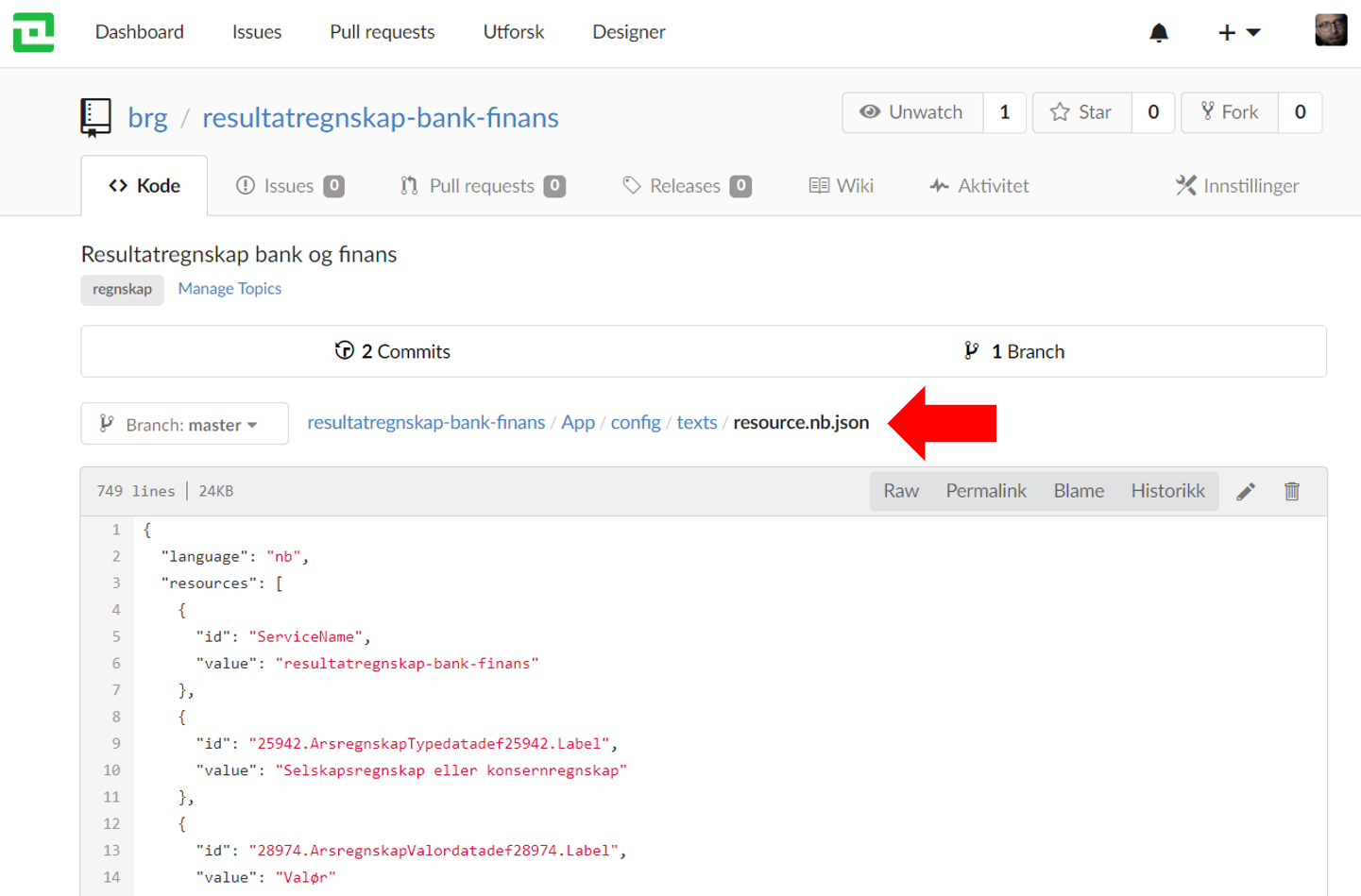Click the repository book icon
Image resolution: width=1361 pixels, height=896 pixels.
click(95, 118)
